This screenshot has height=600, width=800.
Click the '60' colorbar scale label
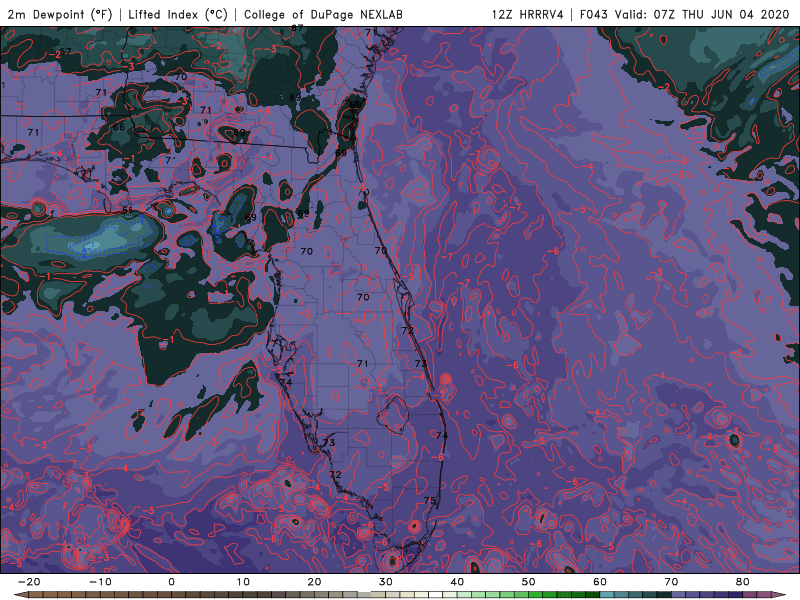600,582
